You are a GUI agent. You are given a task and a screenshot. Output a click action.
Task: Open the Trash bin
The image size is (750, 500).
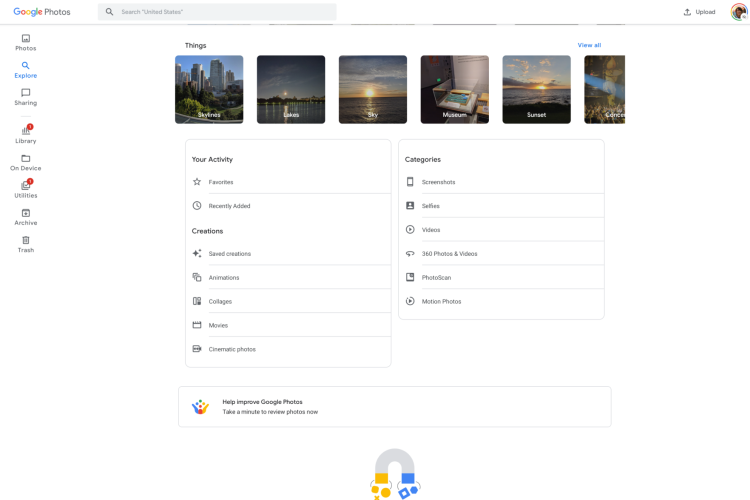coord(25,244)
